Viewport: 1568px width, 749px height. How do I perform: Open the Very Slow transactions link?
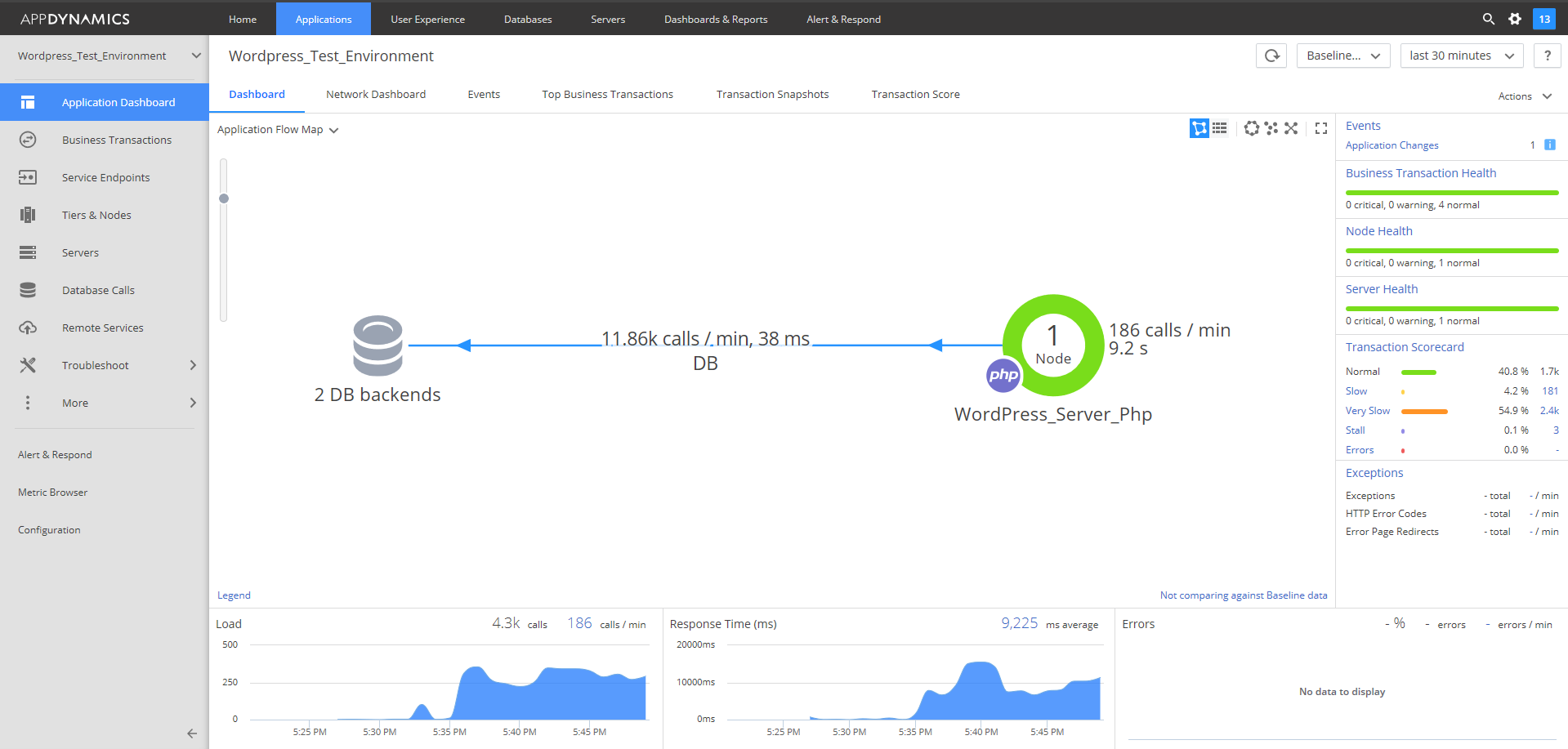click(x=1368, y=411)
